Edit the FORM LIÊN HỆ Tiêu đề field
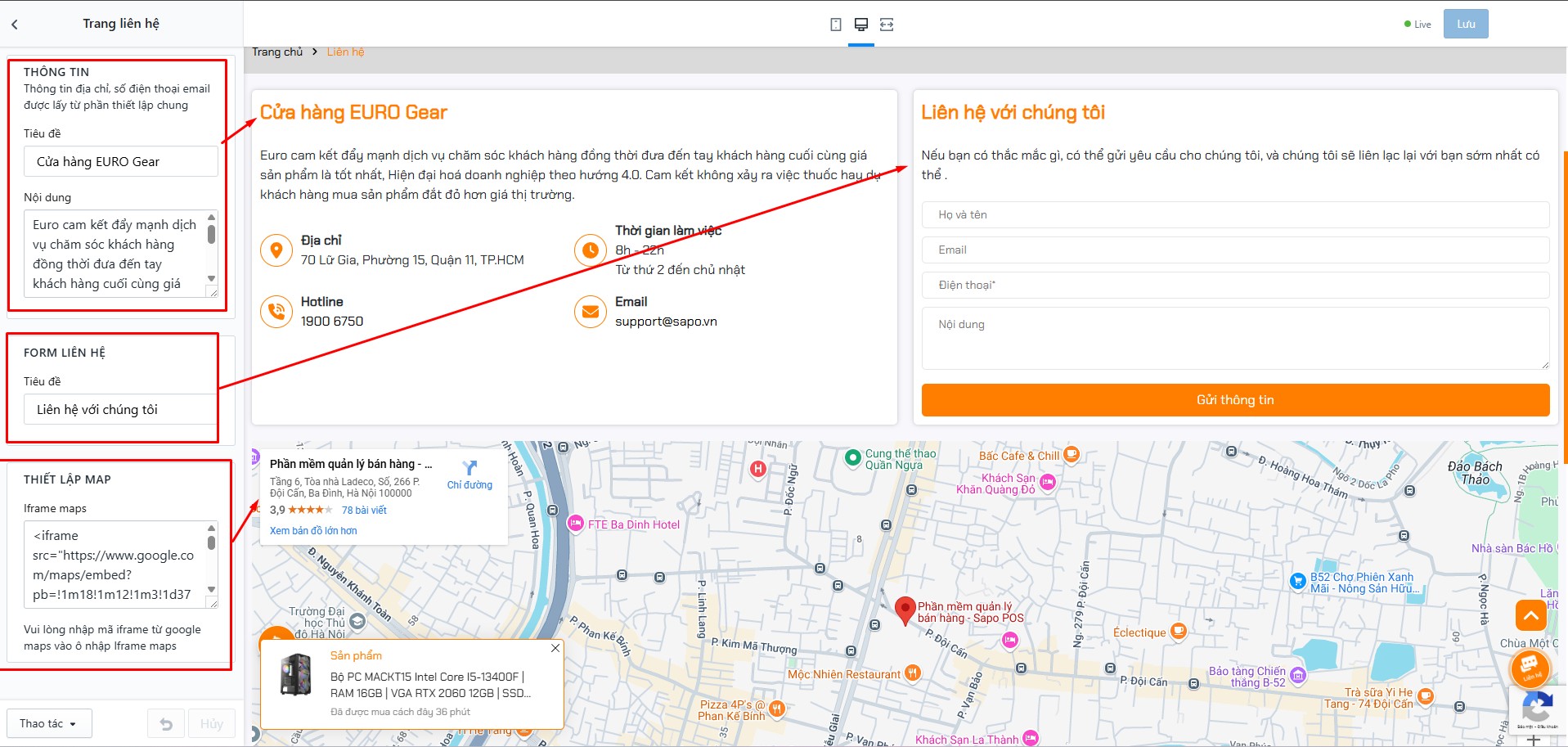 (x=120, y=409)
